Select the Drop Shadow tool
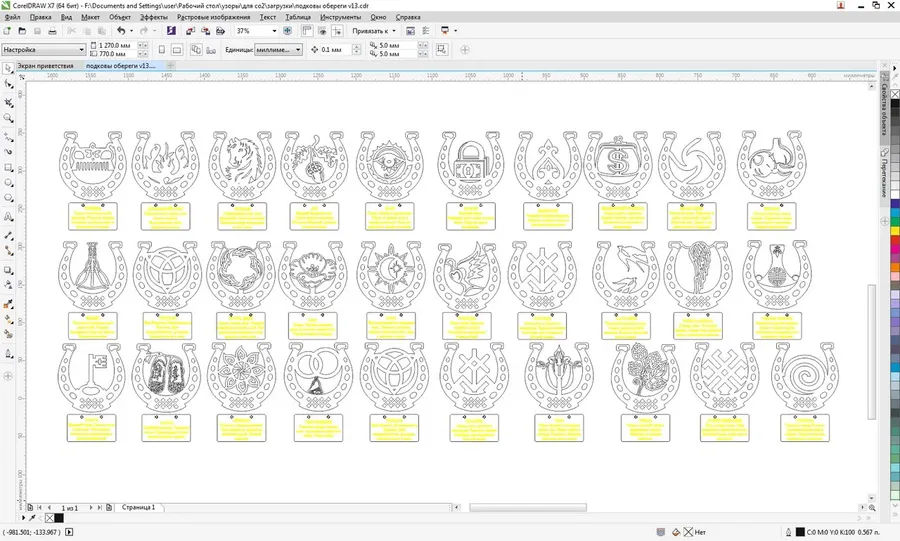This screenshot has width=900, height=541. click(8, 270)
